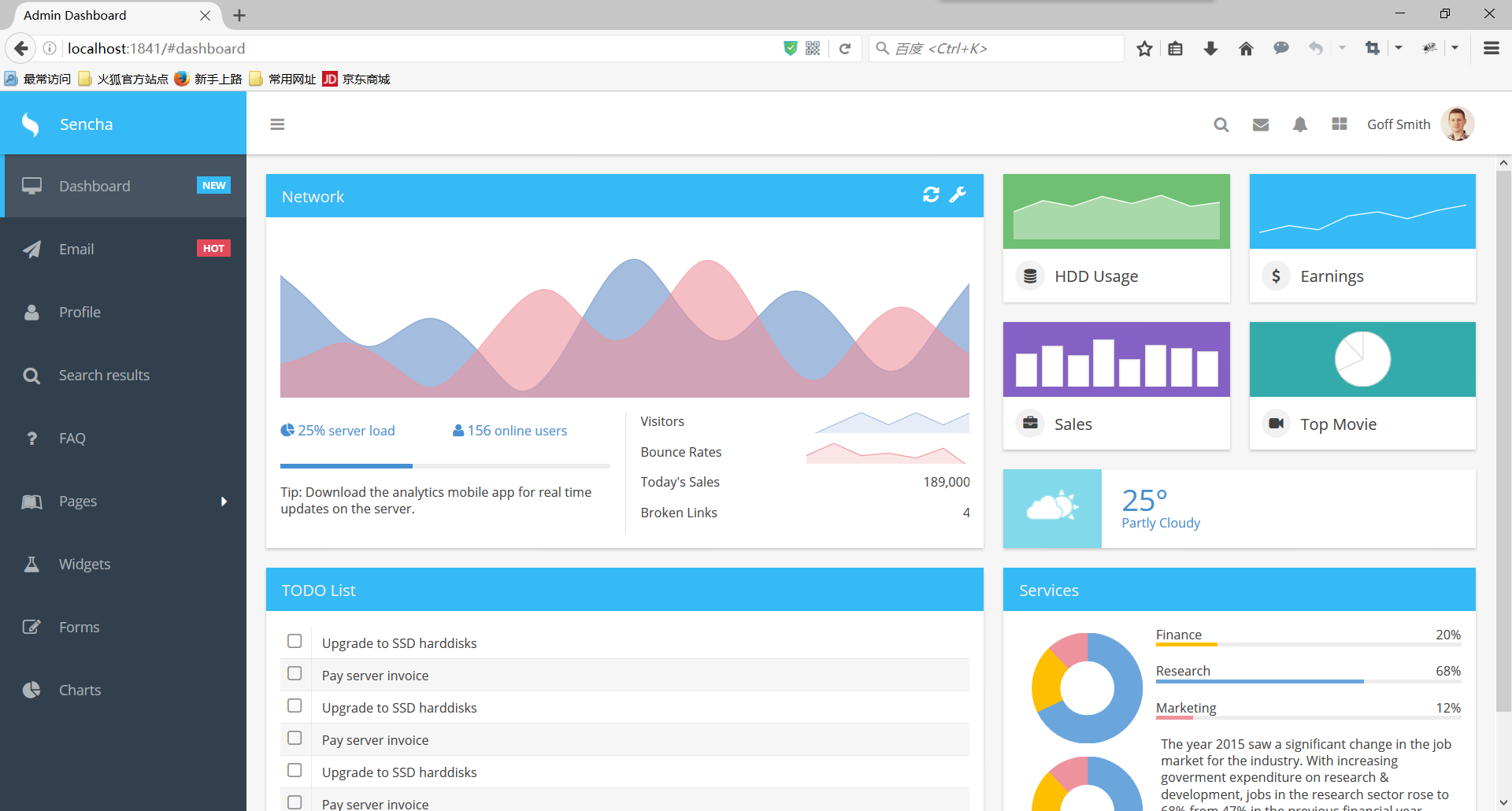Click the Sales briefcase icon

(1030, 424)
